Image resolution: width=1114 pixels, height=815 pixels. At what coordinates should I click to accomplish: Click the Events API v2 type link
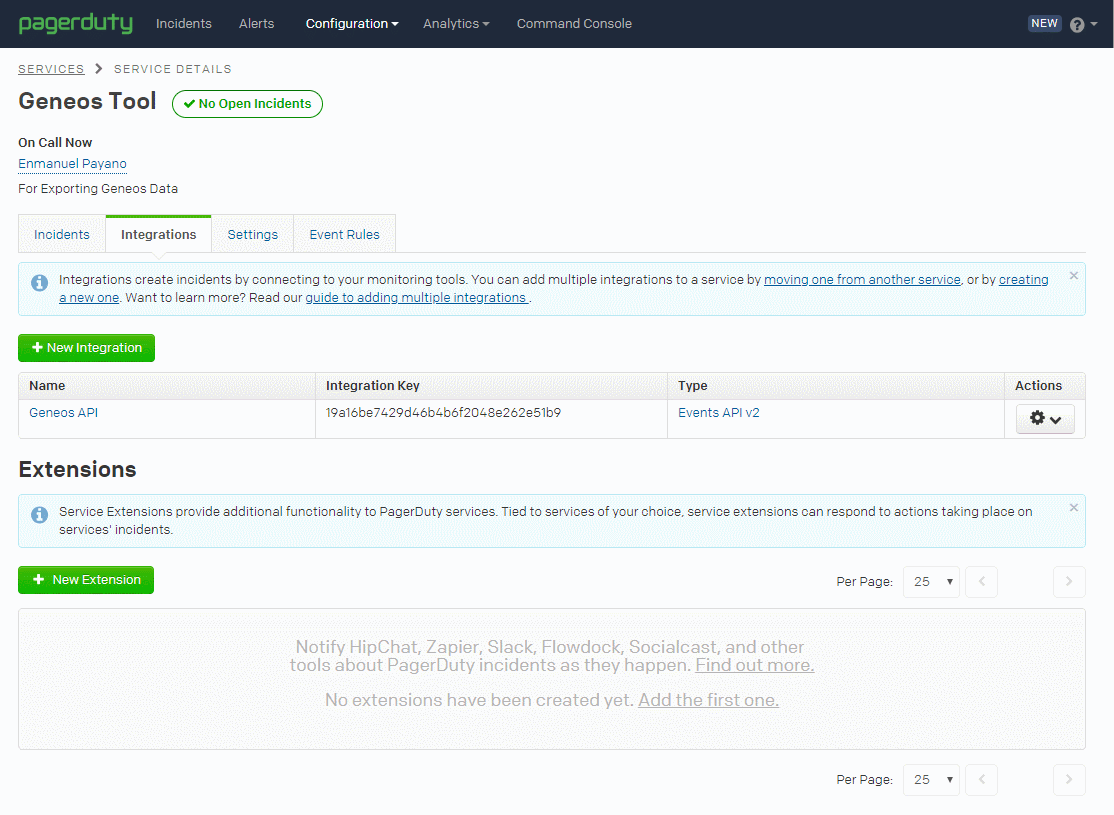pos(718,412)
